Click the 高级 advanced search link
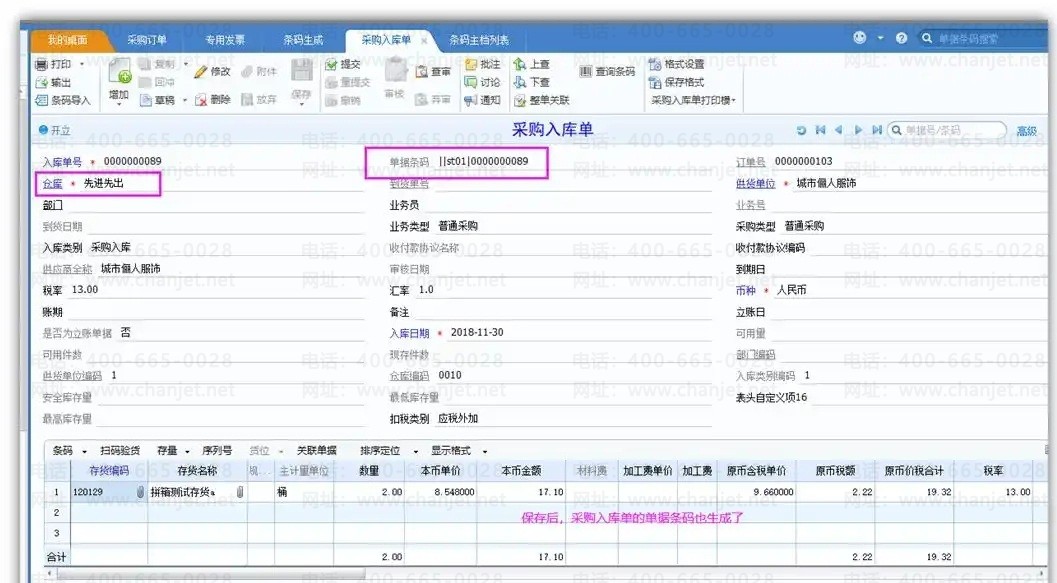 (x=1026, y=131)
